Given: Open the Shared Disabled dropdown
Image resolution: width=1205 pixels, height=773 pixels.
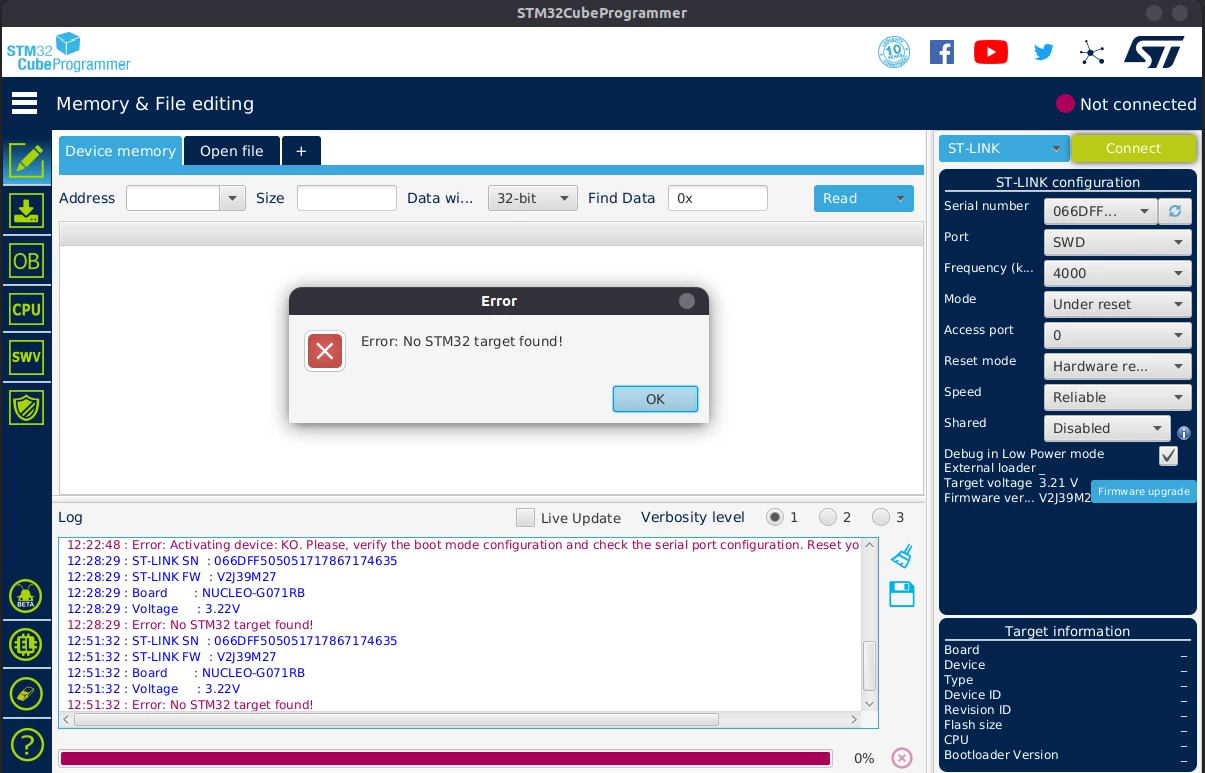Looking at the screenshot, I should [1107, 428].
